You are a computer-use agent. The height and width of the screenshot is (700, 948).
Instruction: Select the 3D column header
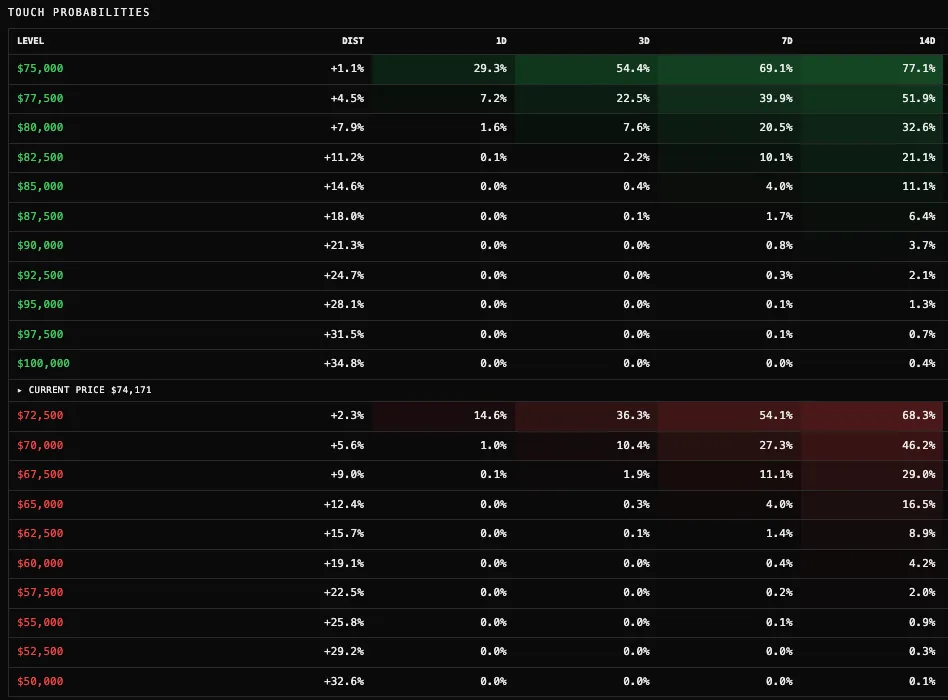pos(644,41)
